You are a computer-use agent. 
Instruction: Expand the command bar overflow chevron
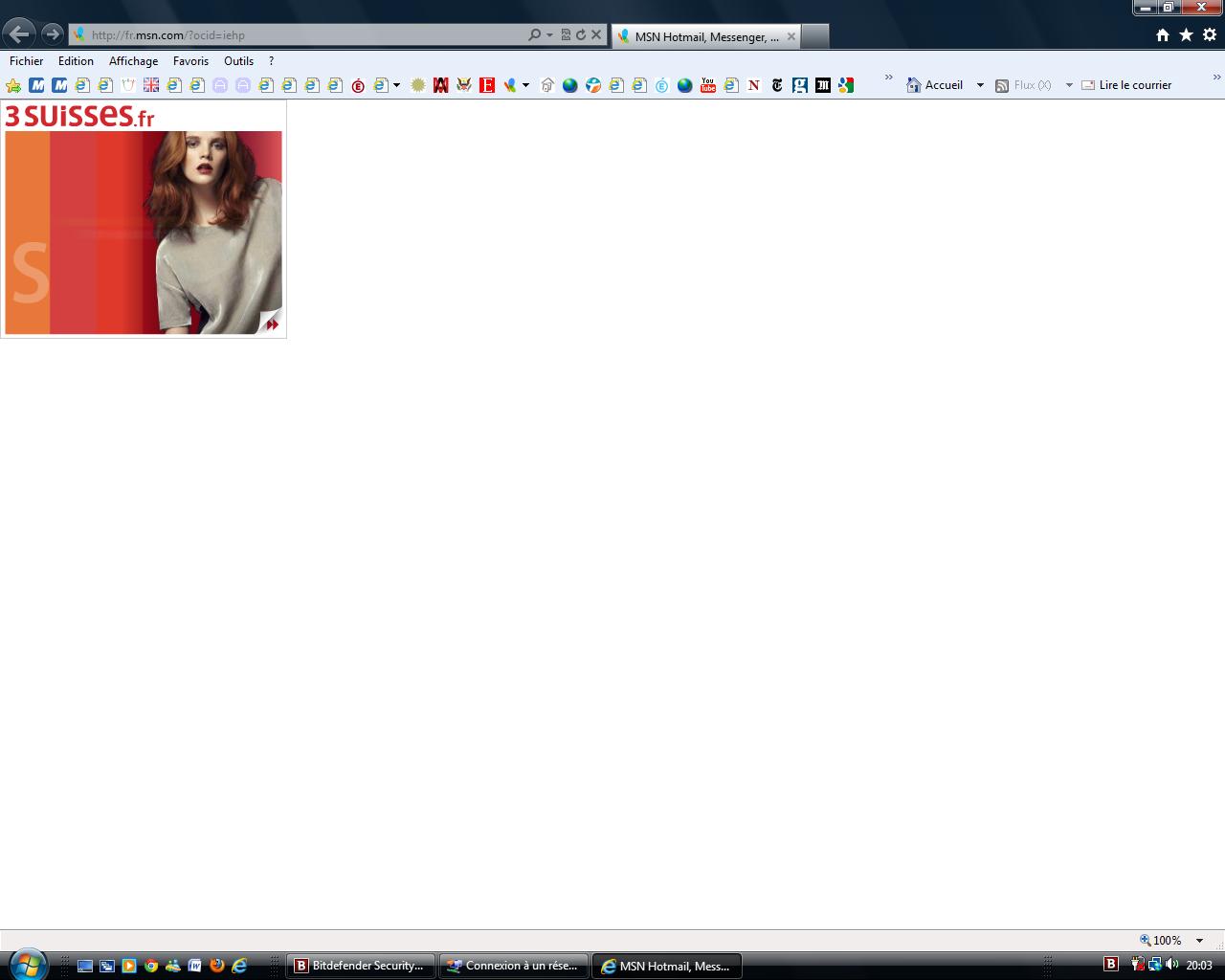click(1217, 78)
